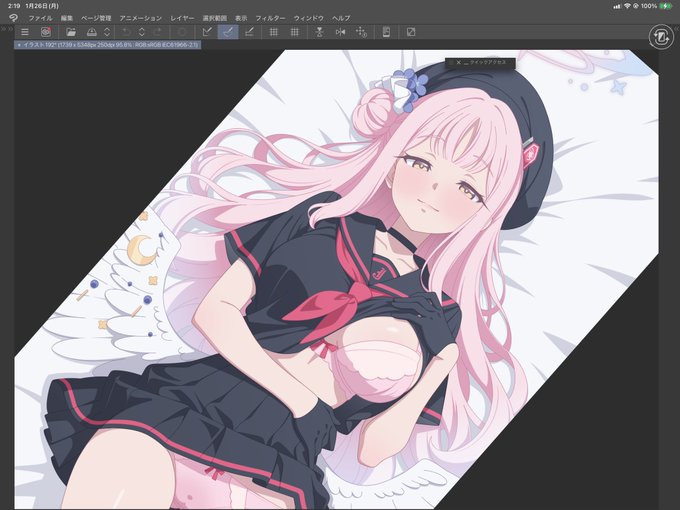The height and width of the screenshot is (510, 680).
Task: Open the アニメーション menu
Action: coord(141,18)
